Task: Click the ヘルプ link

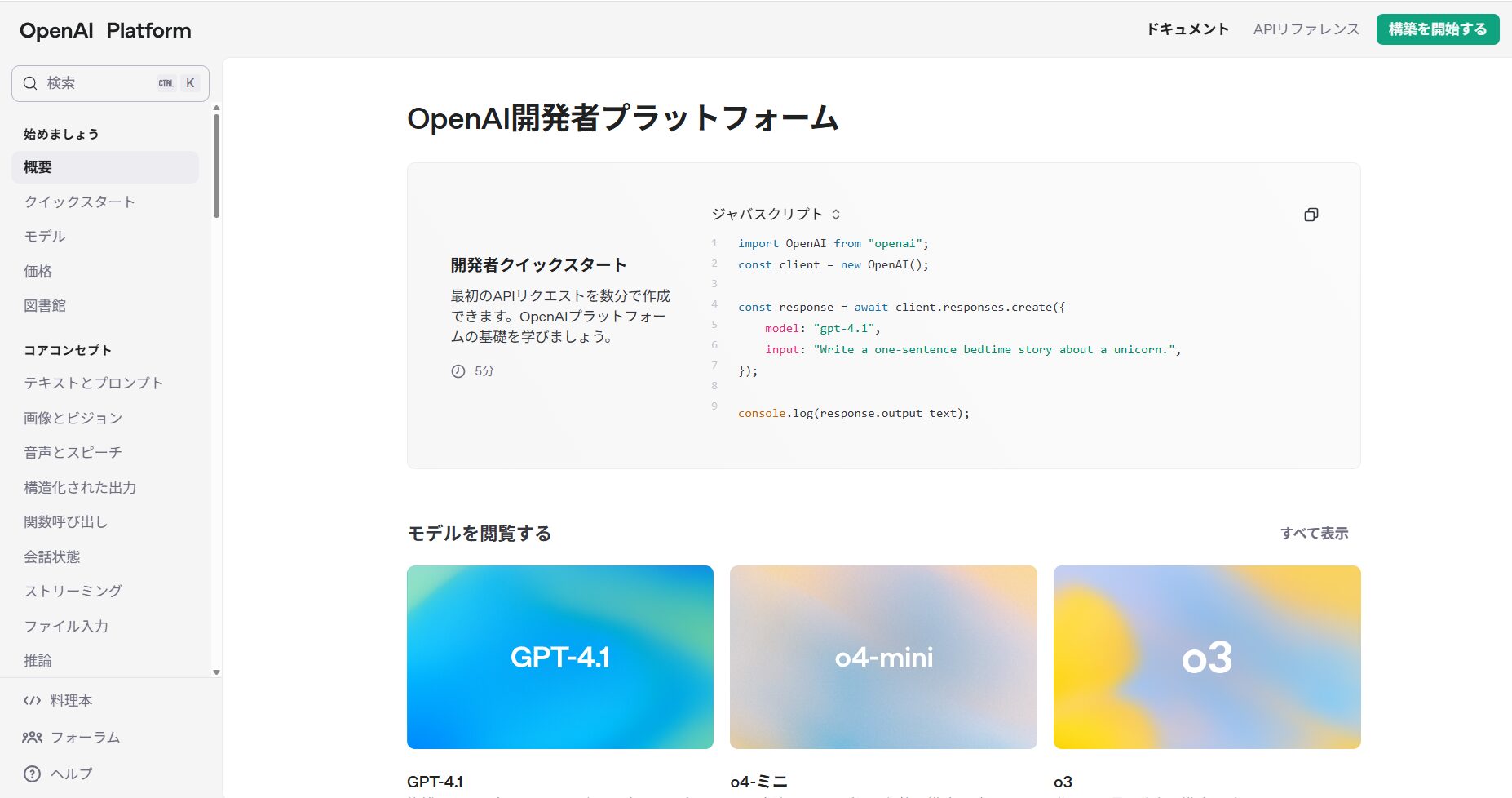Action: 71,774
